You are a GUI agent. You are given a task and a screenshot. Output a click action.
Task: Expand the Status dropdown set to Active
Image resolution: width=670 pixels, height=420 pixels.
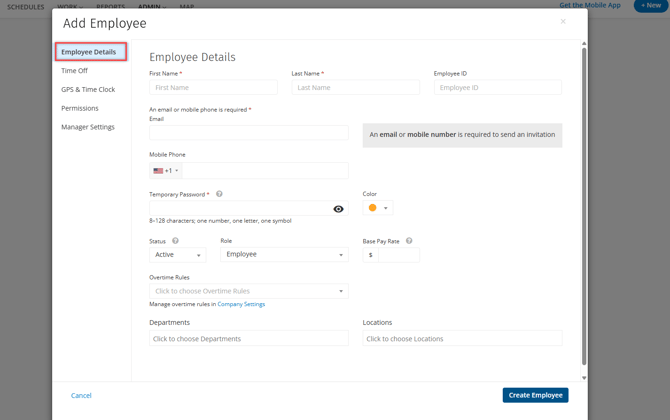178,255
